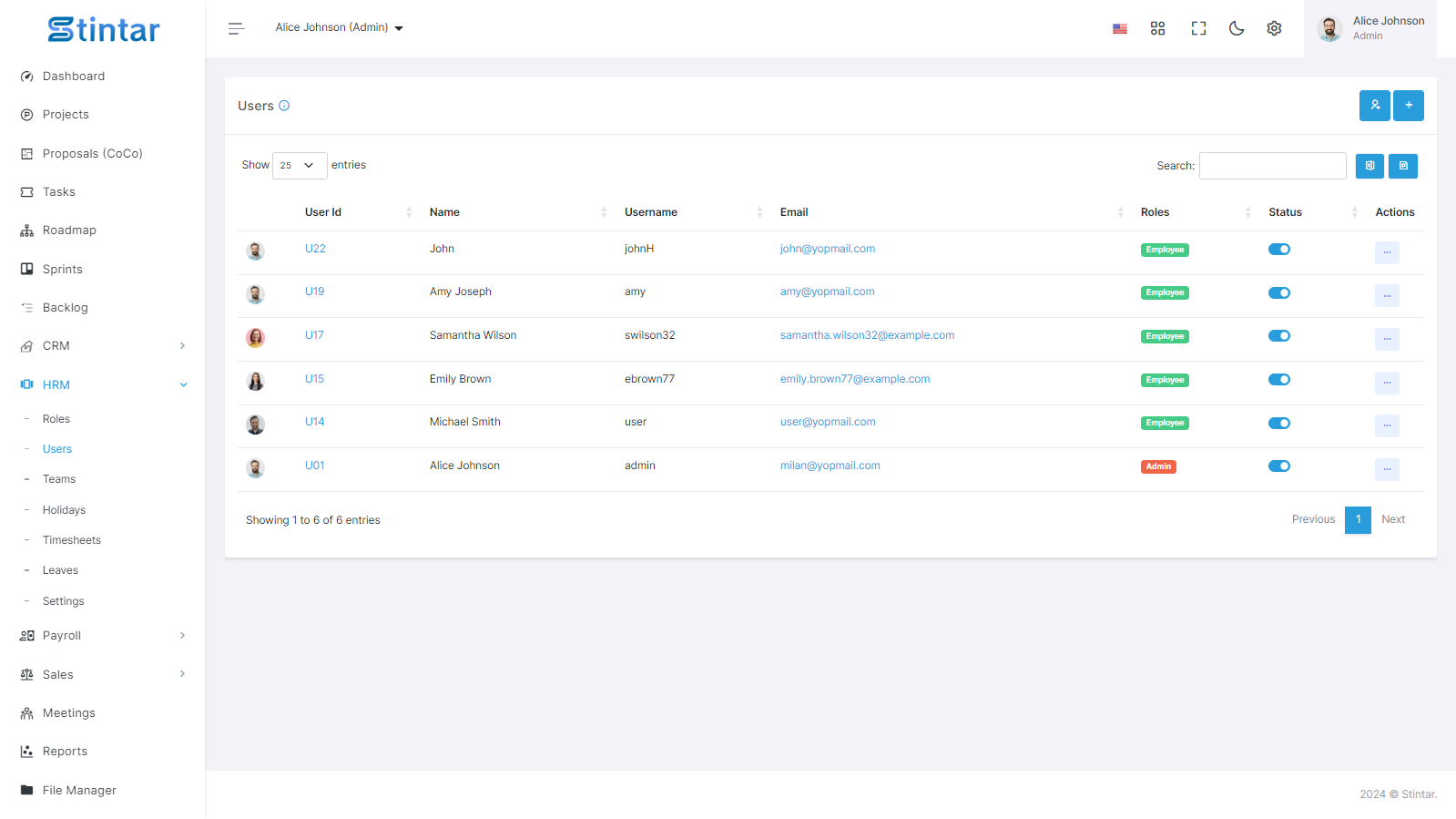Switch to dark mode moon icon

pyautogui.click(x=1237, y=28)
